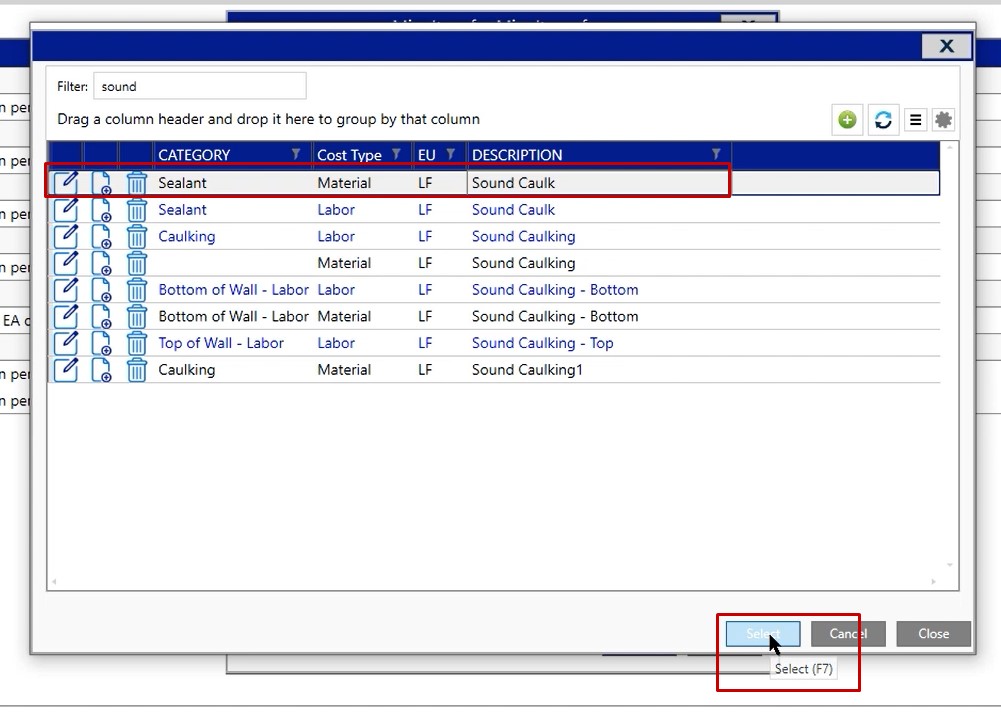Edit the Sealant Material Sound Caulk row
The image size is (1001, 712).
pos(66,183)
